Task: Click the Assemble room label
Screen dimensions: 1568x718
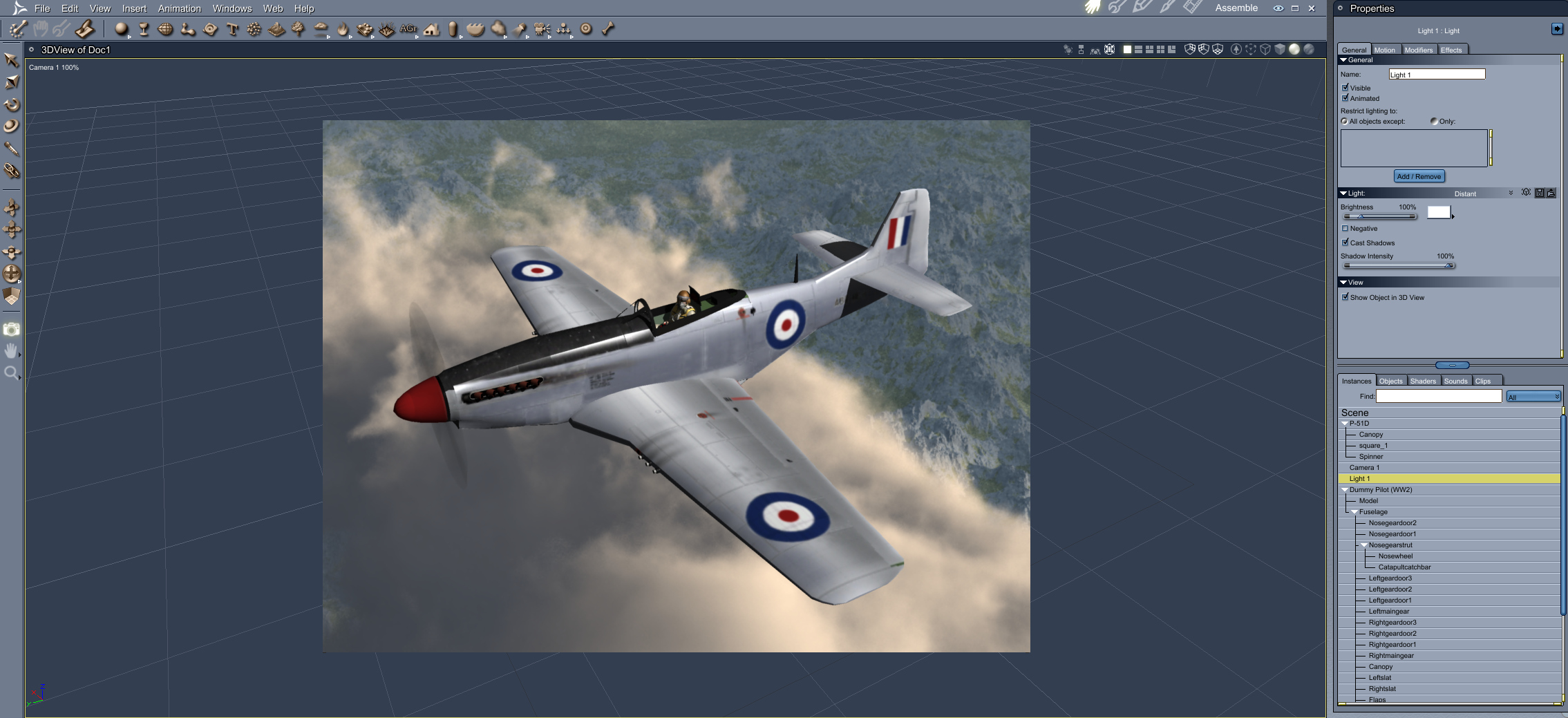Action: 1236,8
